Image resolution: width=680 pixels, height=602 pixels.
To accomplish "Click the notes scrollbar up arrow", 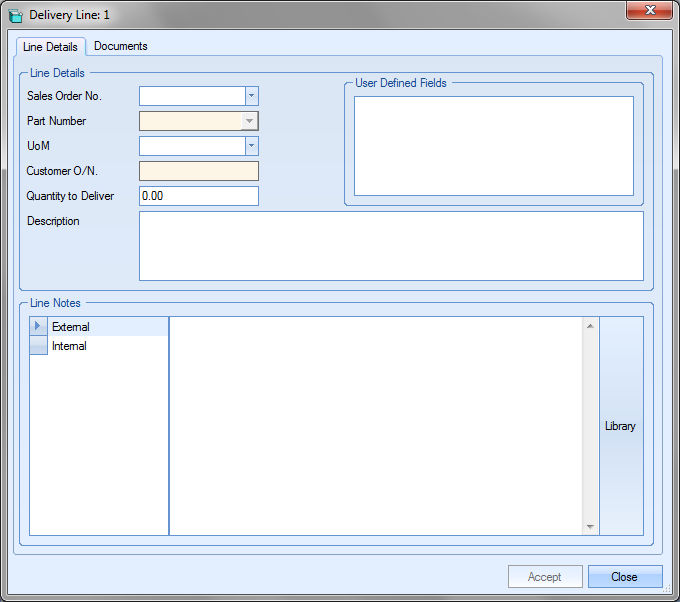I will (x=590, y=326).
